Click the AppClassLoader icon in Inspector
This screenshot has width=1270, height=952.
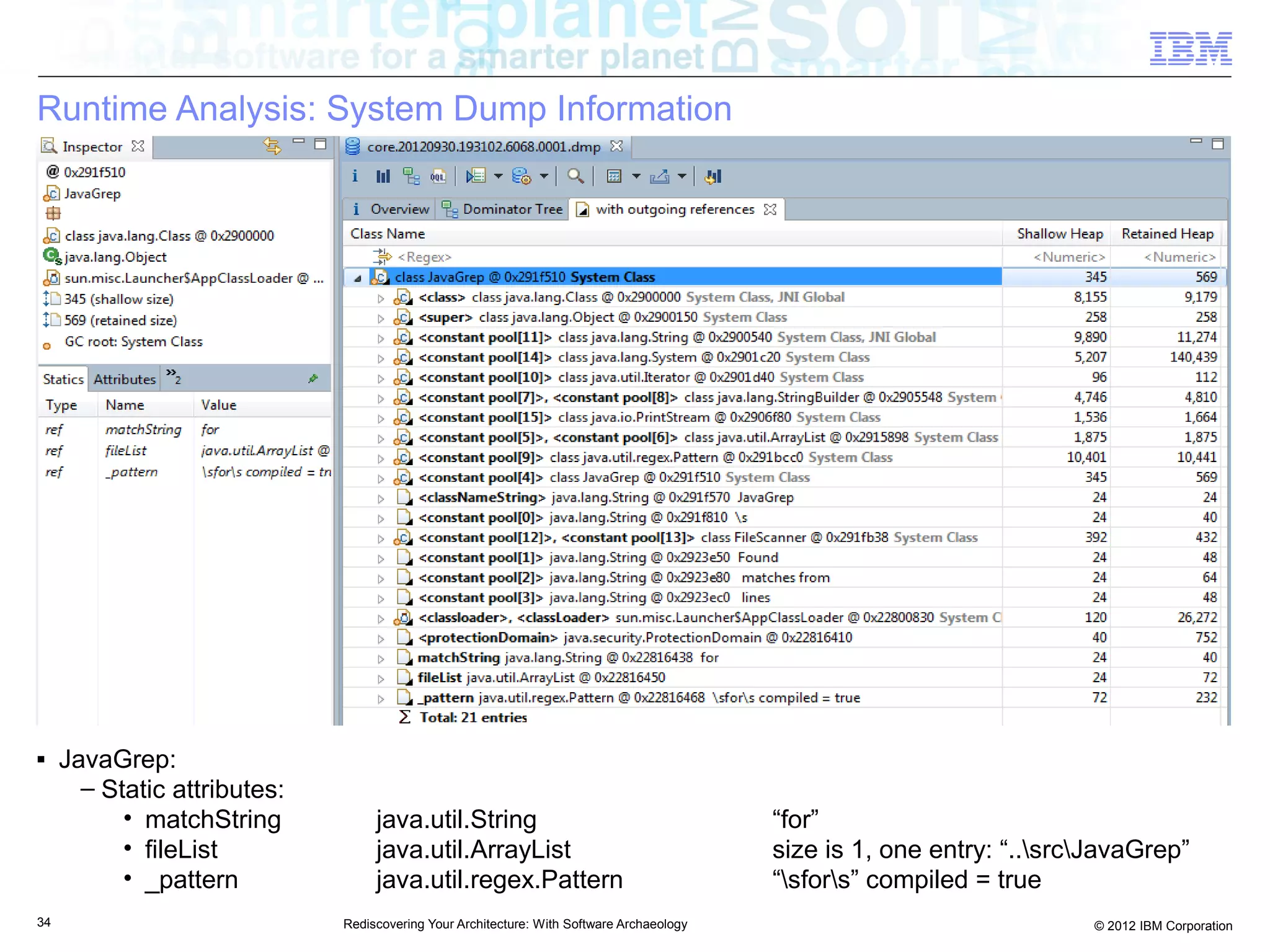coord(51,278)
